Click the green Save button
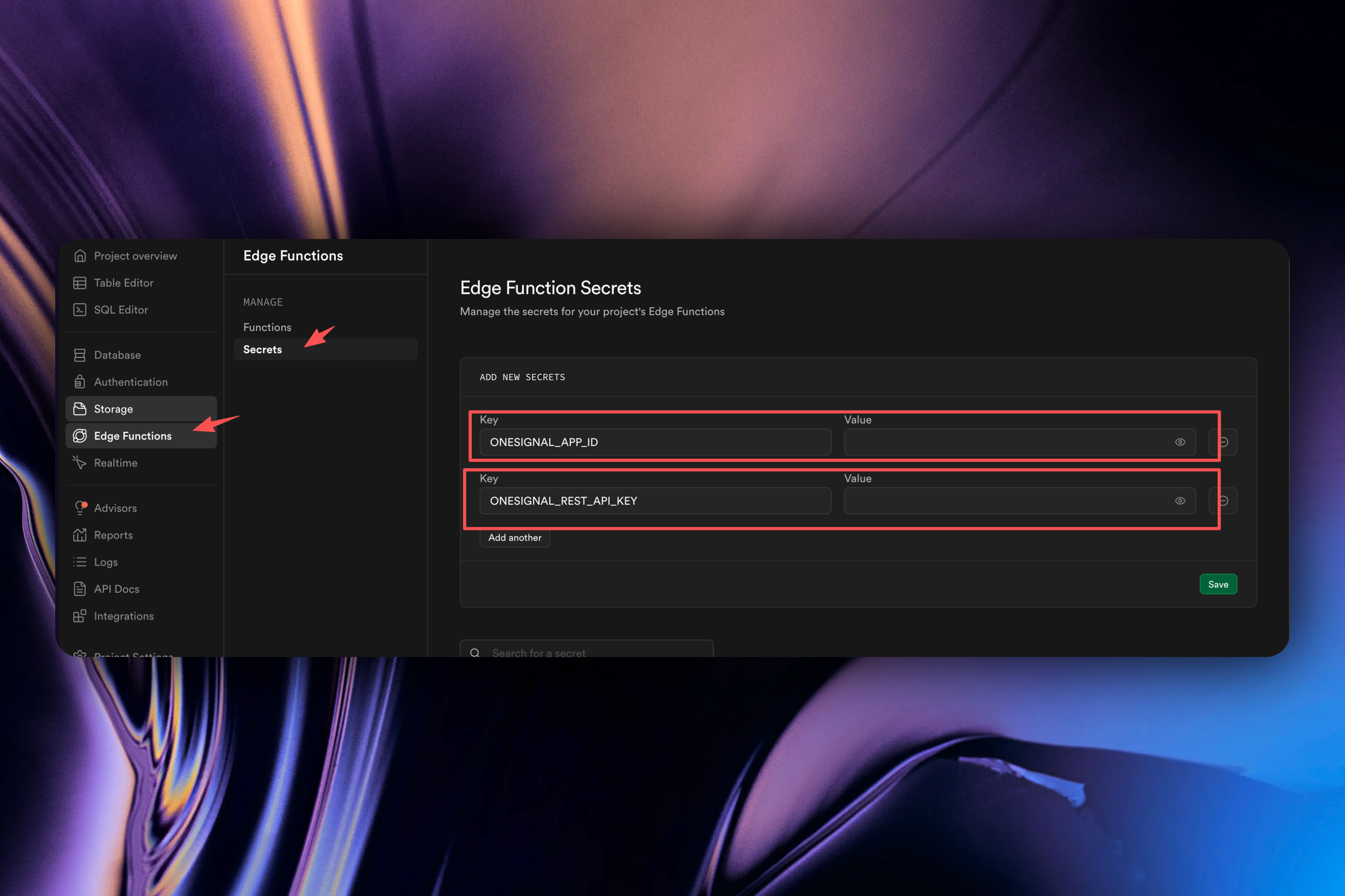 pyautogui.click(x=1218, y=584)
